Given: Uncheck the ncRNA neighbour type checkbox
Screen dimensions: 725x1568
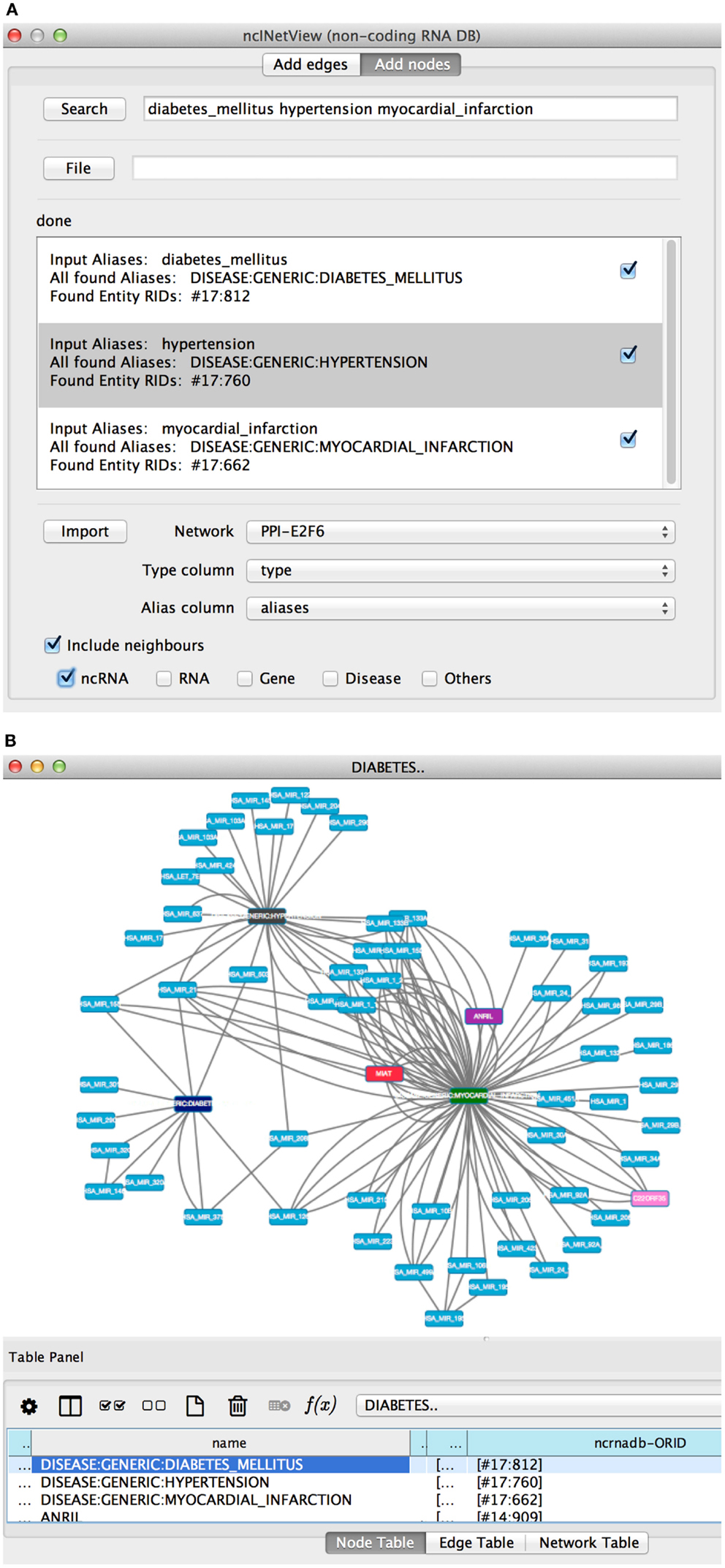Looking at the screenshot, I should click(x=66, y=678).
